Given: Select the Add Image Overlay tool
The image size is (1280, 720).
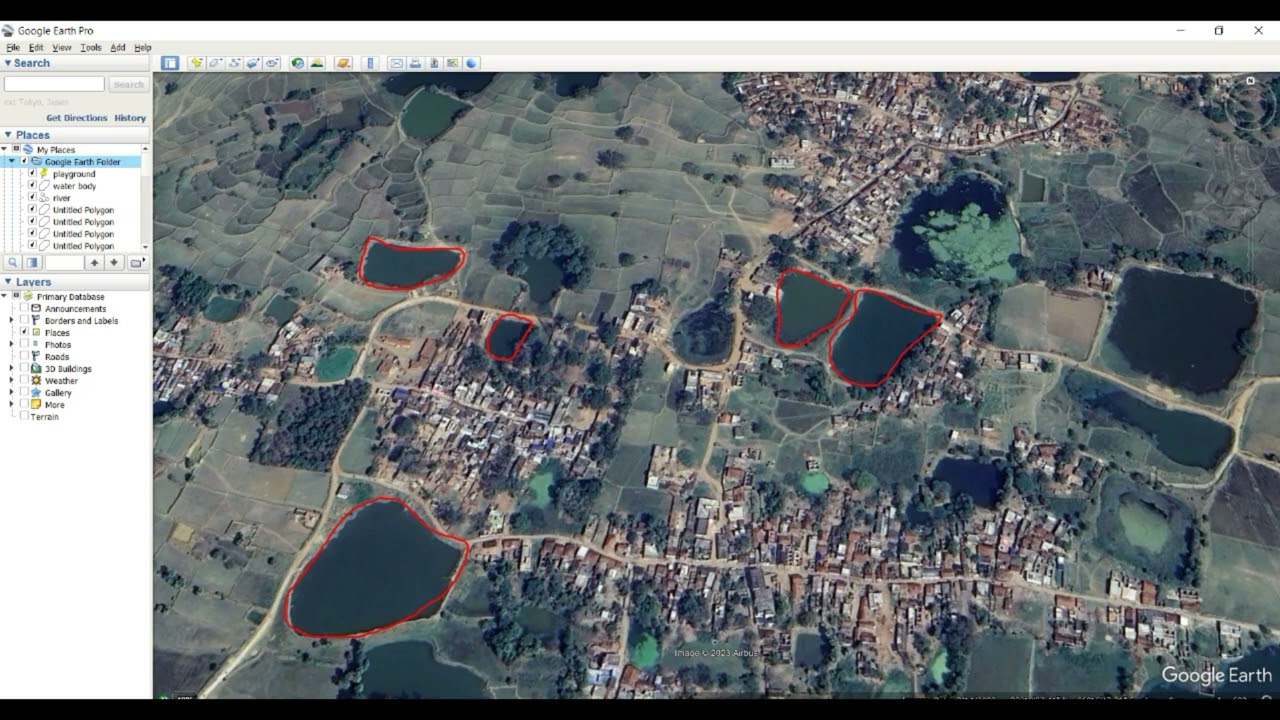Looking at the screenshot, I should click(253, 63).
